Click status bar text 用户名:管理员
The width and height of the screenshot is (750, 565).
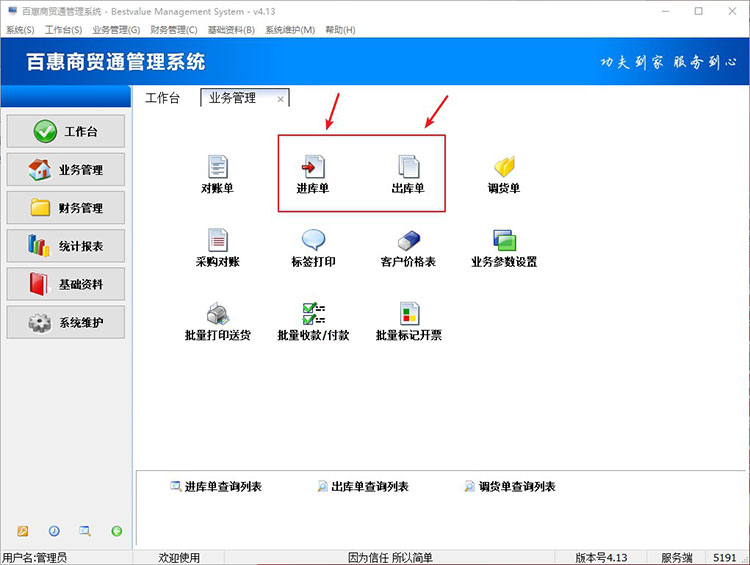pos(34,558)
